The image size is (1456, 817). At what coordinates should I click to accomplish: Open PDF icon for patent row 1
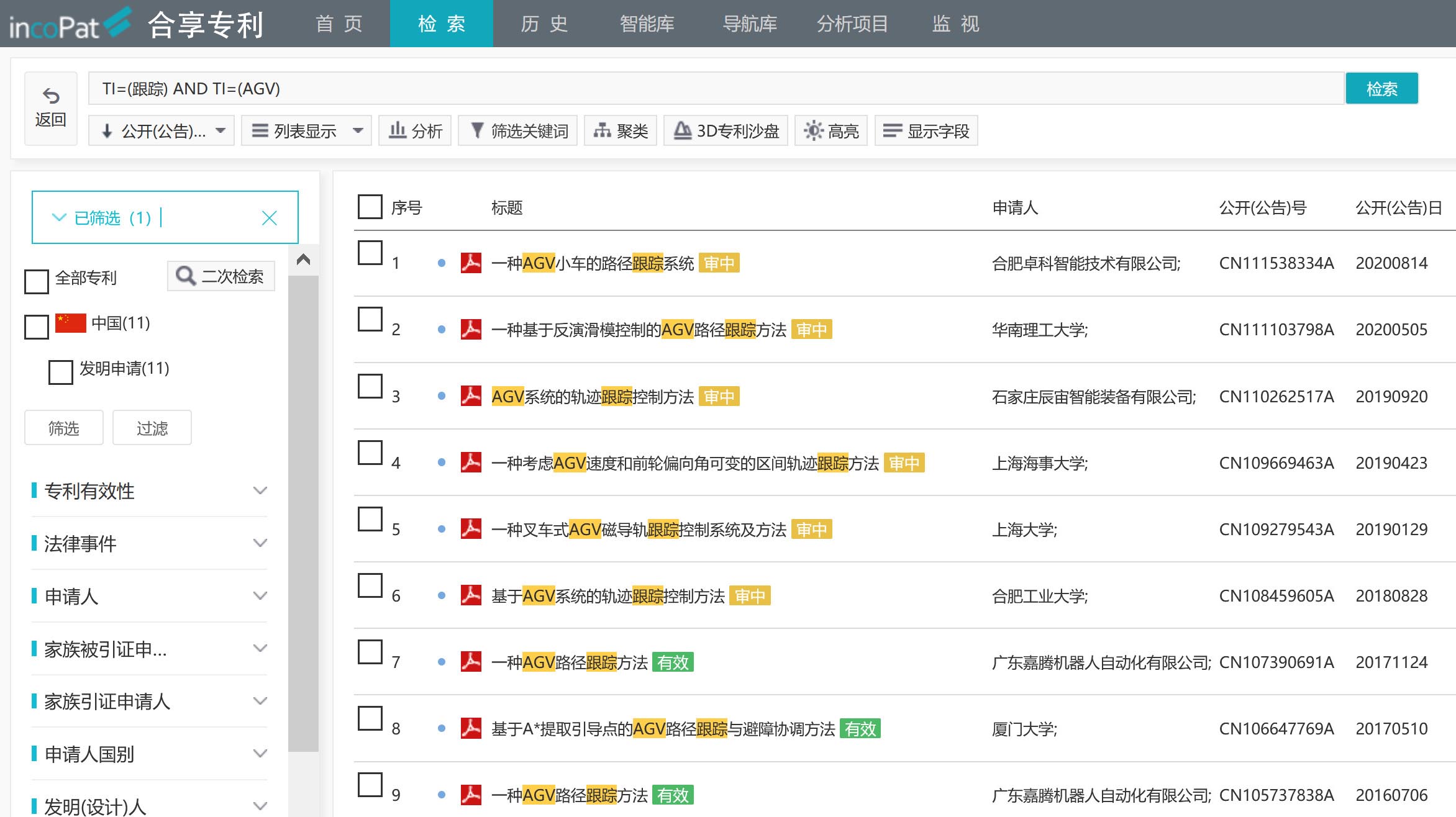471,263
